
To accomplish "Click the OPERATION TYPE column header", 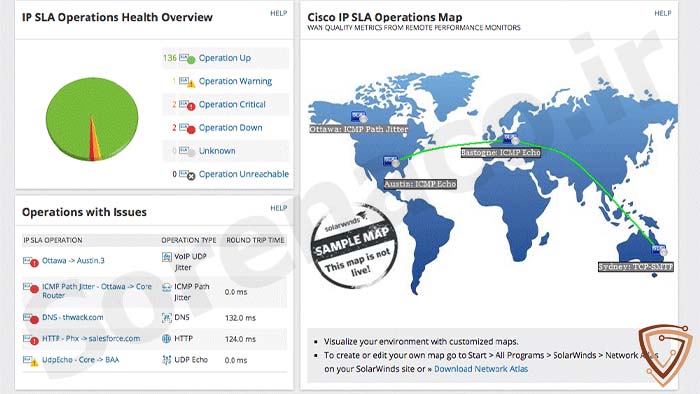I will 188,240.
